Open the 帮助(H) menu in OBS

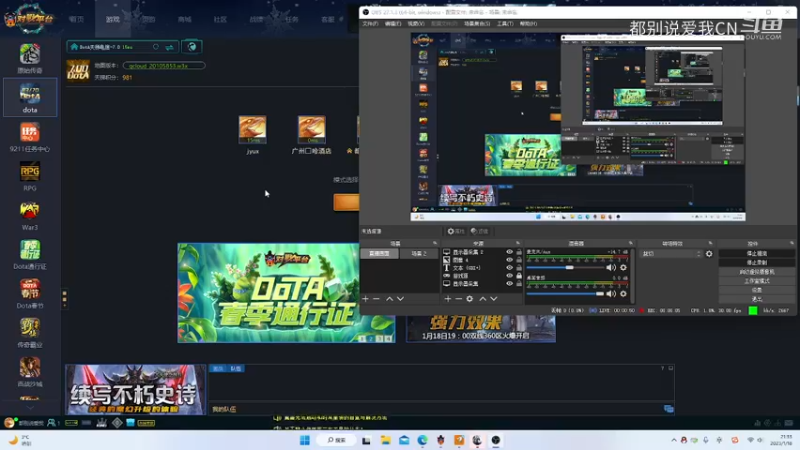point(528,23)
